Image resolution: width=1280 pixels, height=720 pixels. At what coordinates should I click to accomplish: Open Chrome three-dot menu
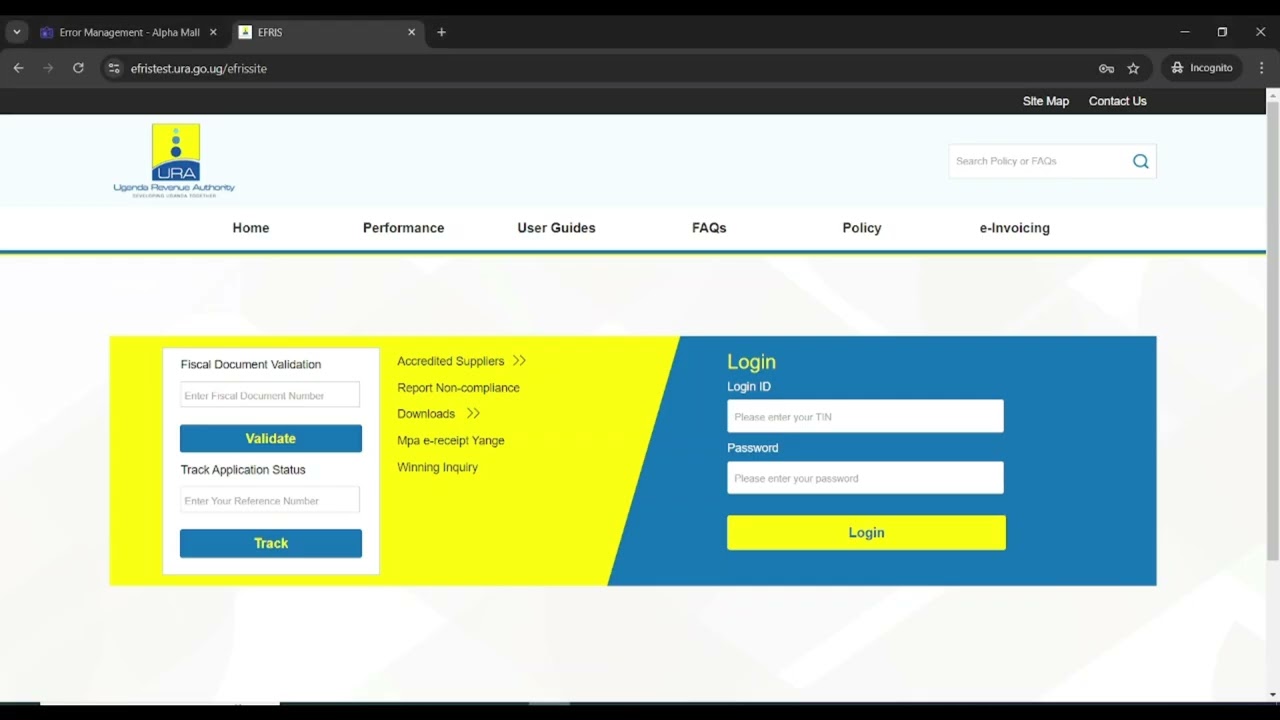pos(1261,68)
